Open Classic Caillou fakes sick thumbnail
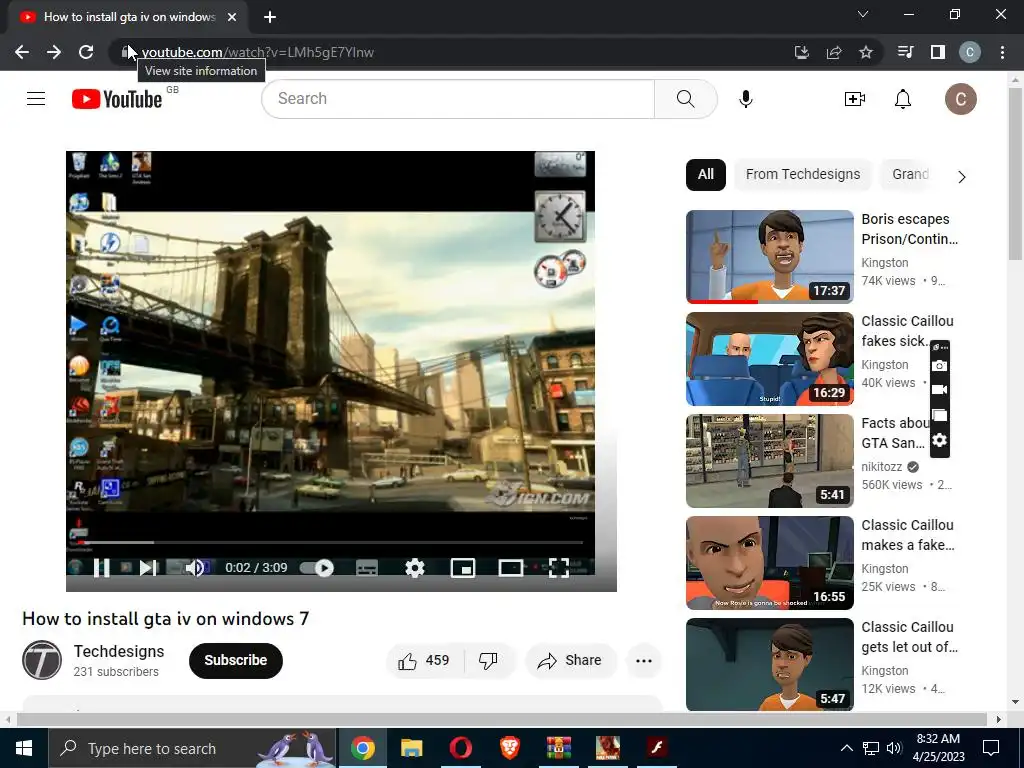 click(769, 359)
